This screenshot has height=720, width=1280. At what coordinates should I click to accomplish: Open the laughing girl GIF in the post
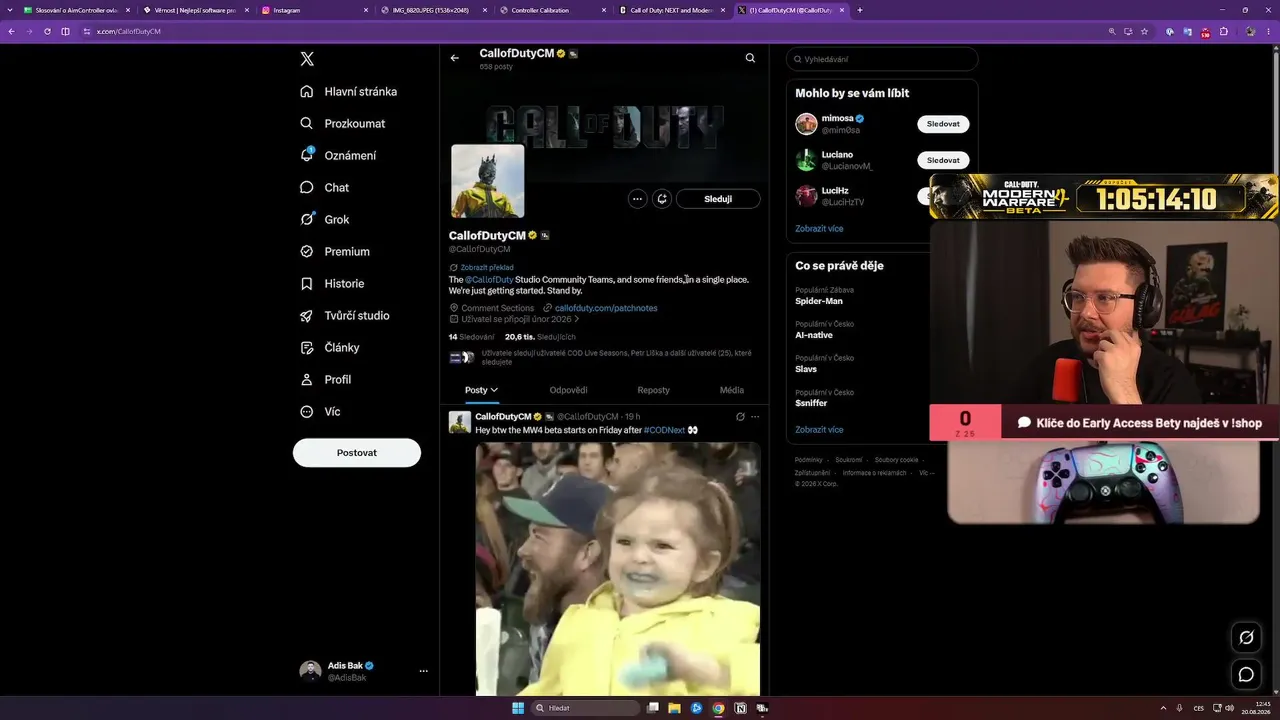618,569
